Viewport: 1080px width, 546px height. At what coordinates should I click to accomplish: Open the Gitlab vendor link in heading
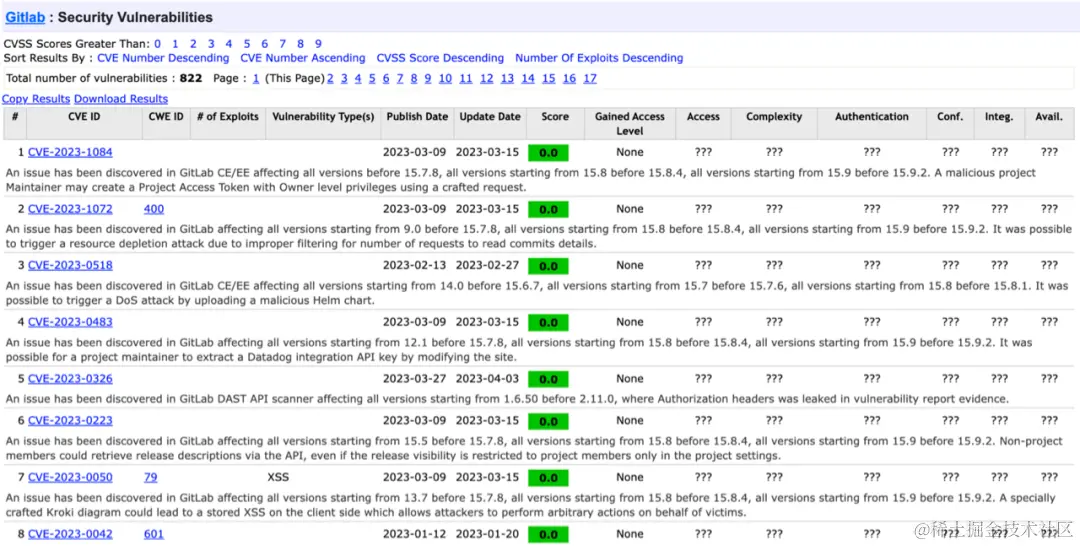(25, 17)
